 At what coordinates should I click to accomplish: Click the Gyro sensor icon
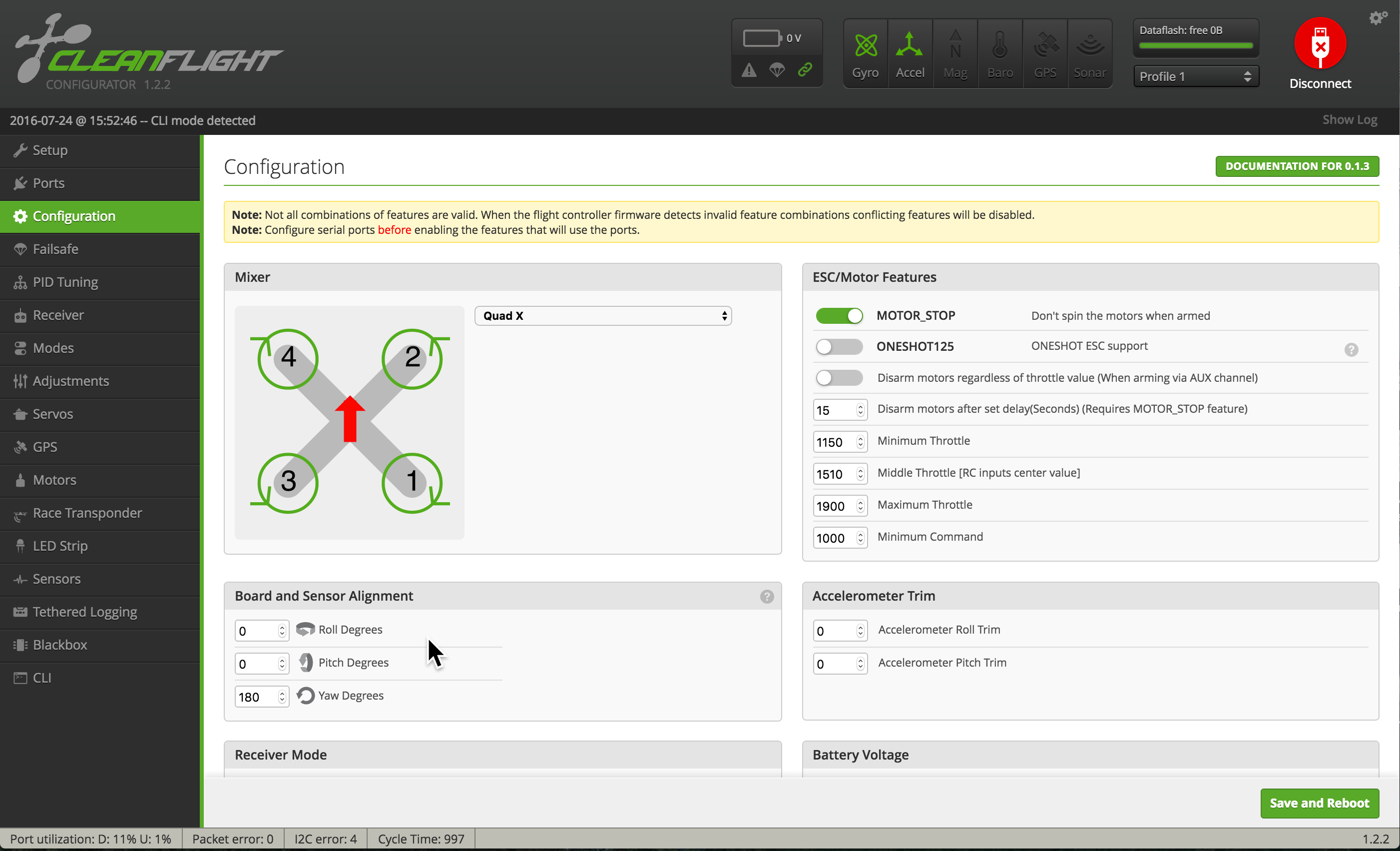pos(866,46)
